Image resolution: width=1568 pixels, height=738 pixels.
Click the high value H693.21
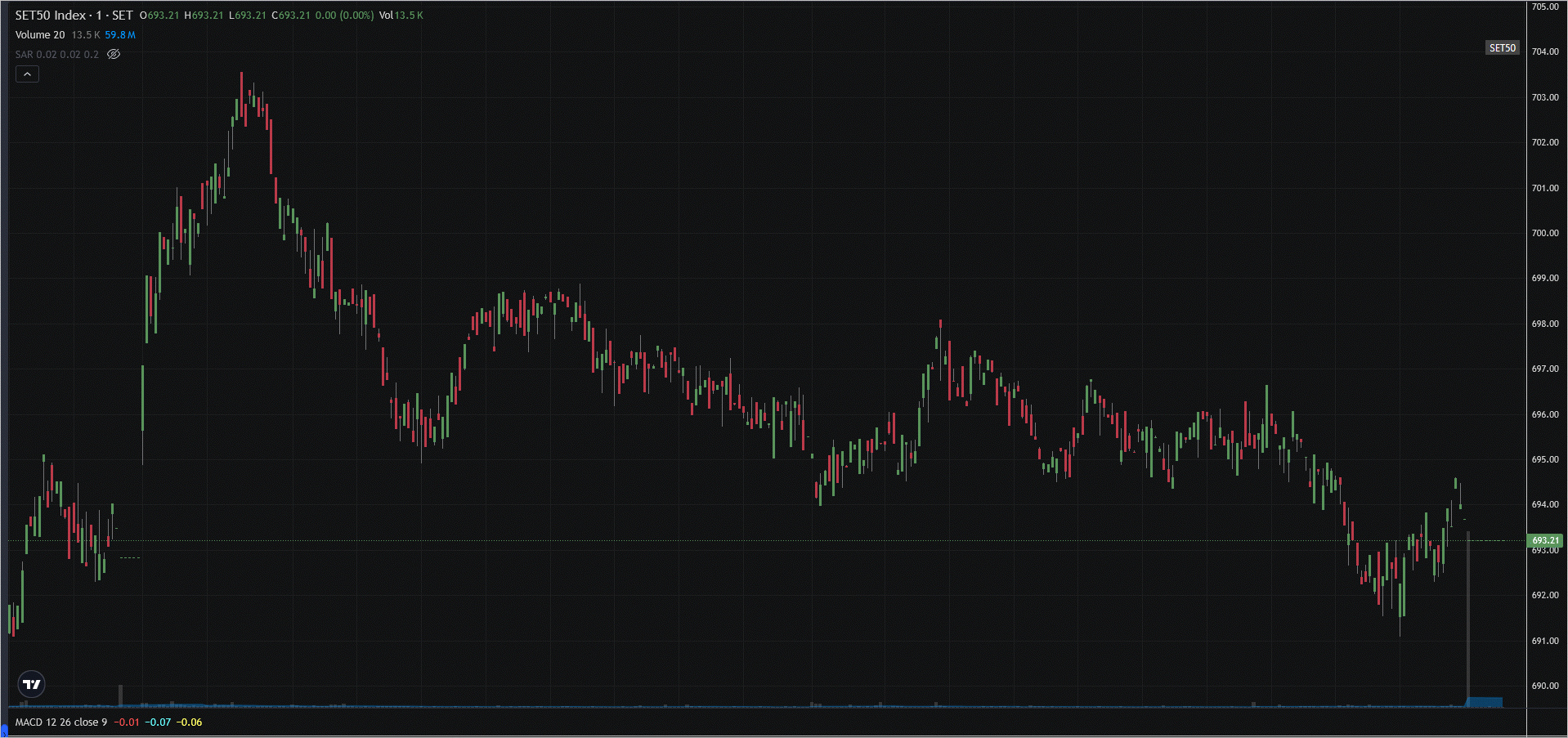tap(204, 16)
